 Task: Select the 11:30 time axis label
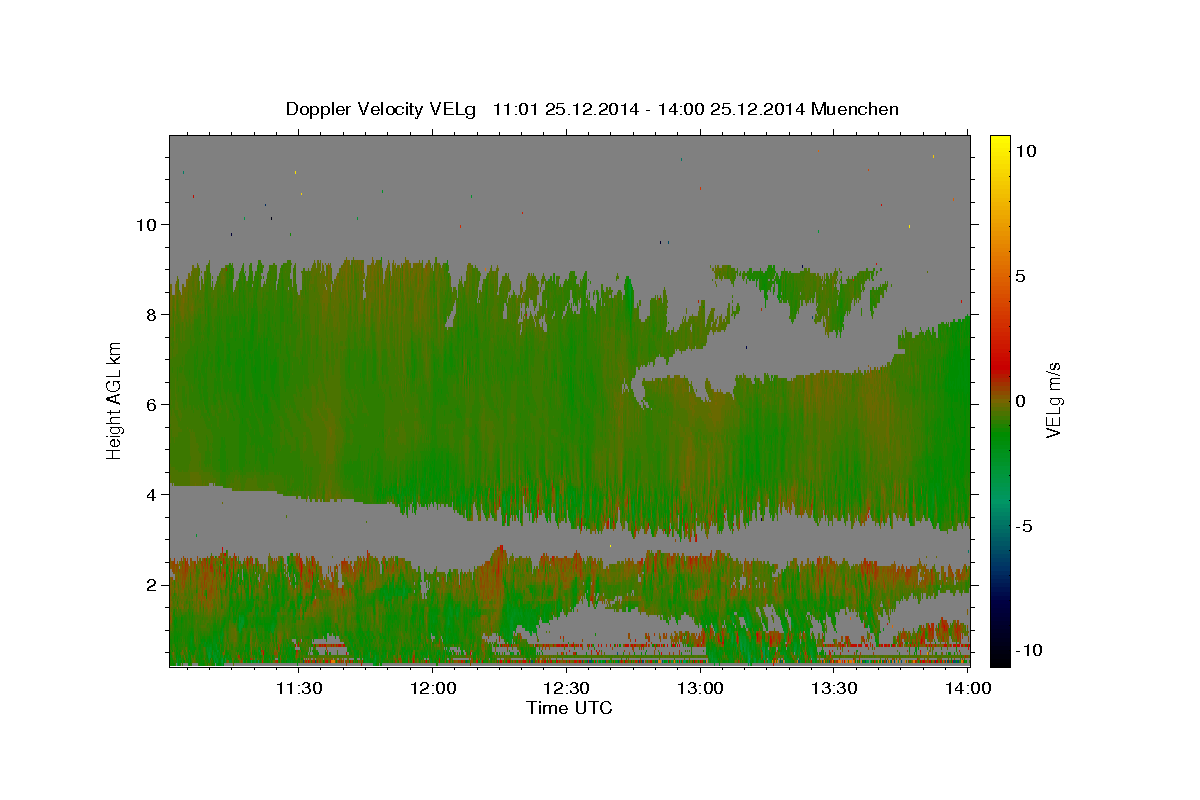(299, 687)
